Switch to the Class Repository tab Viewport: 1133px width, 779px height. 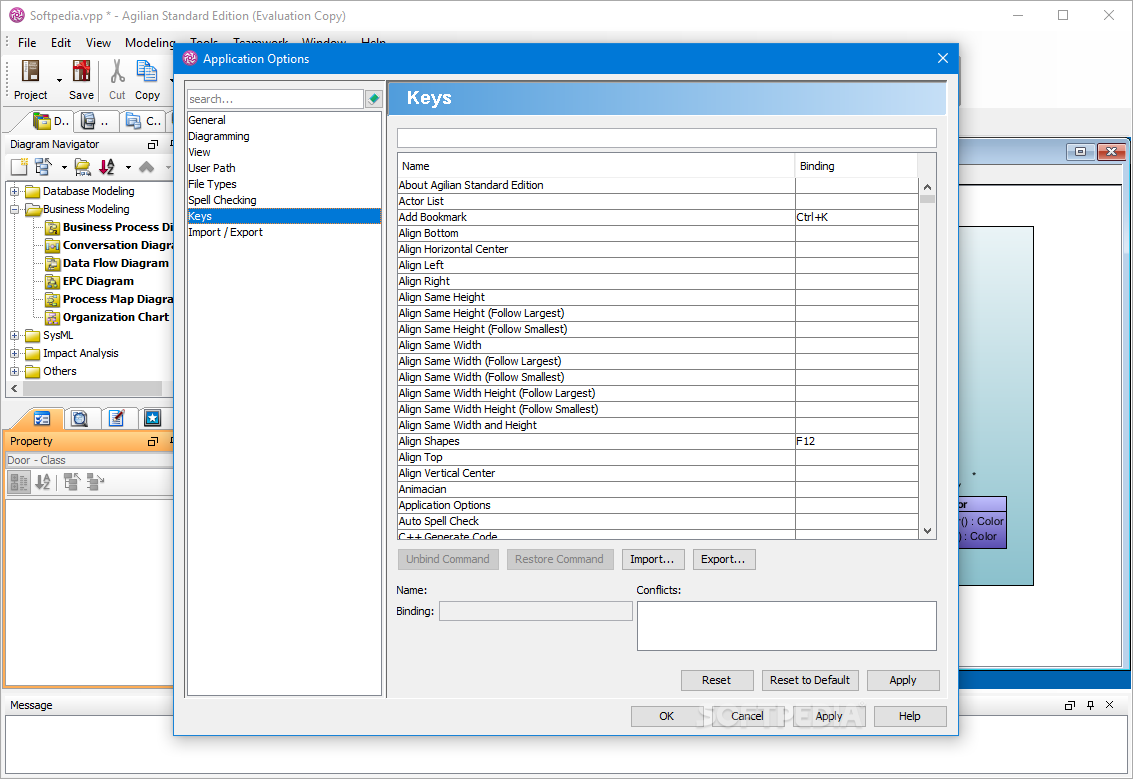coord(142,121)
